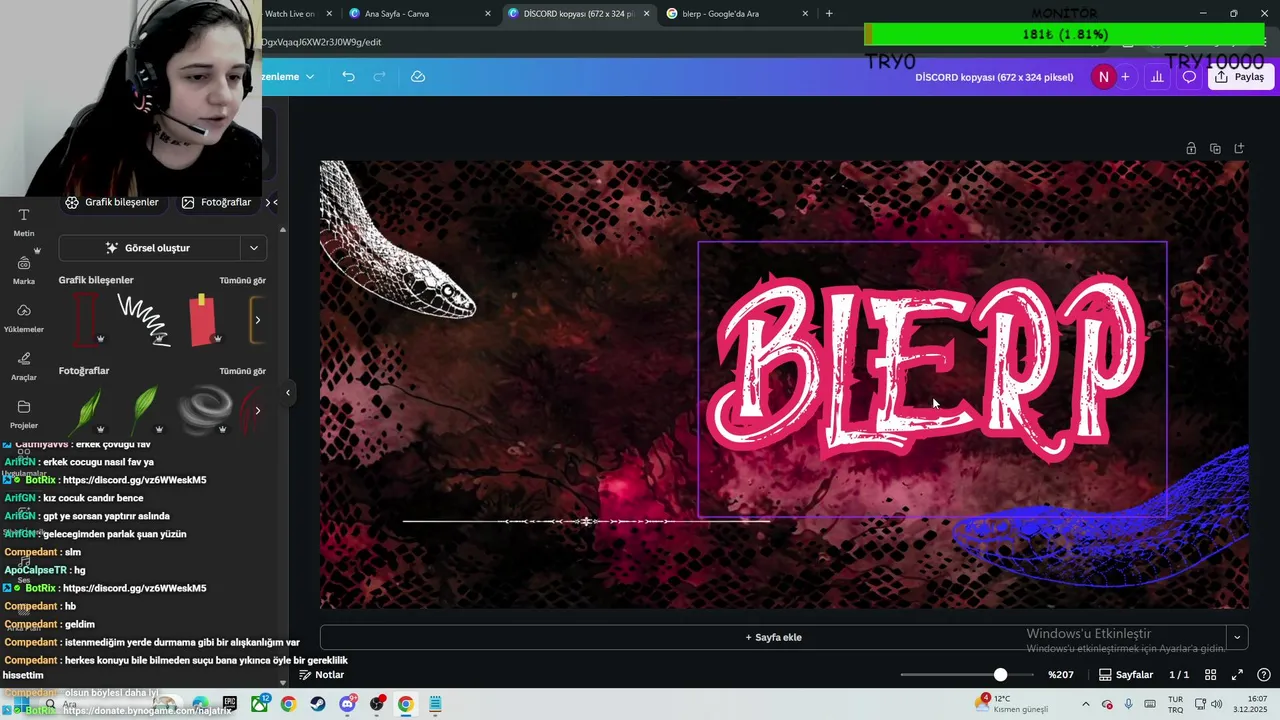Open the Projeler projects panel
This screenshot has width=1280, height=720.
[x=24, y=414]
